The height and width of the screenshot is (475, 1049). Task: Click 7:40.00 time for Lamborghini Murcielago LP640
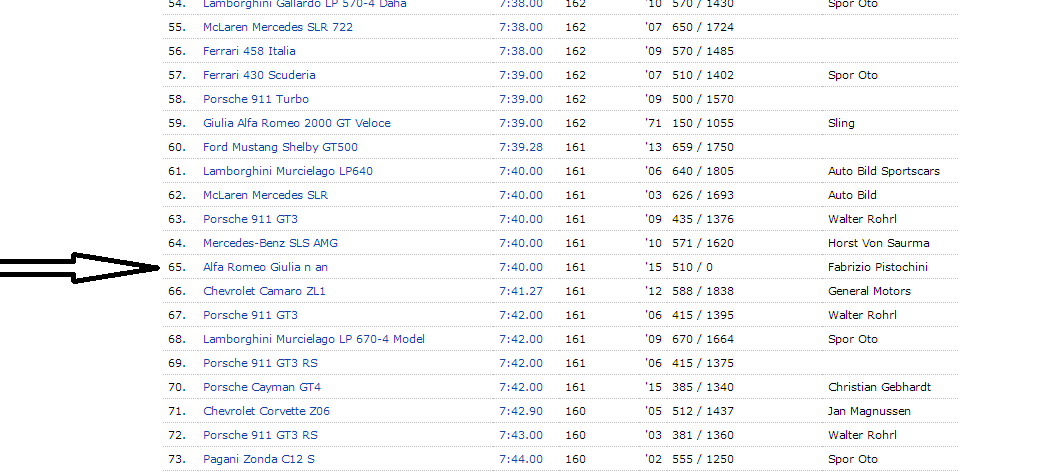click(520, 172)
